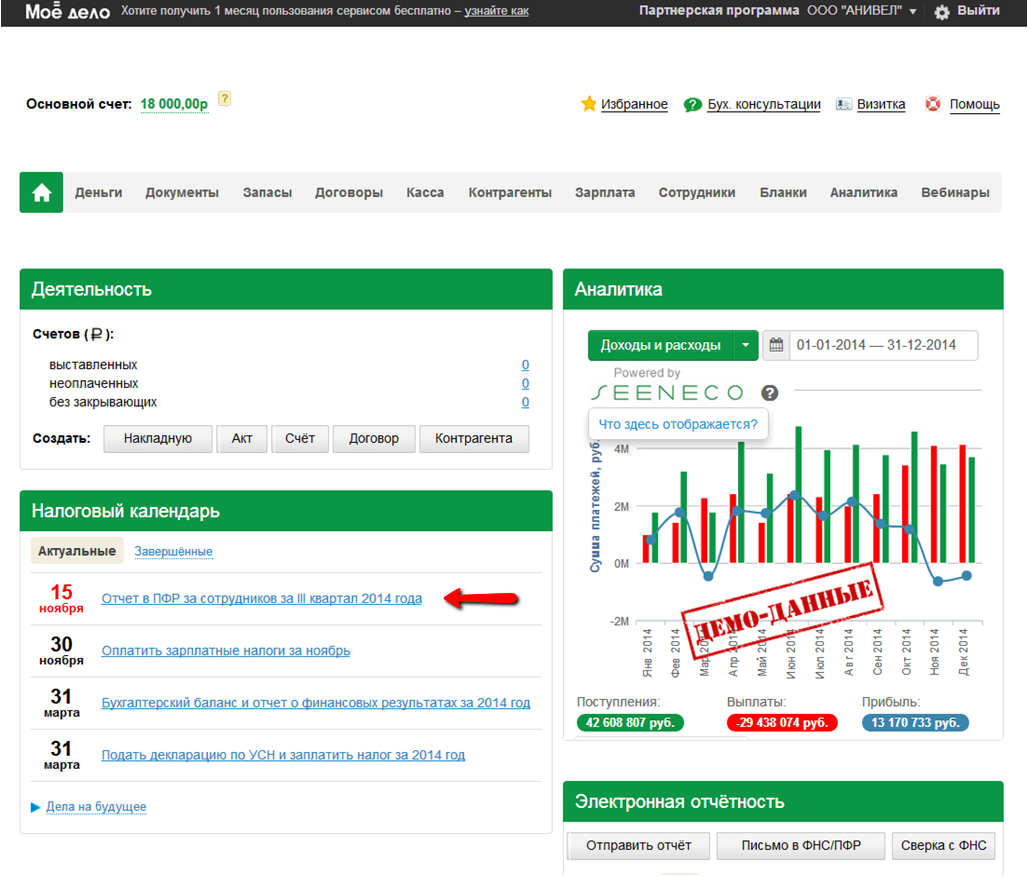Click the settings gear icon in header
The image size is (1029, 877).
point(941,12)
